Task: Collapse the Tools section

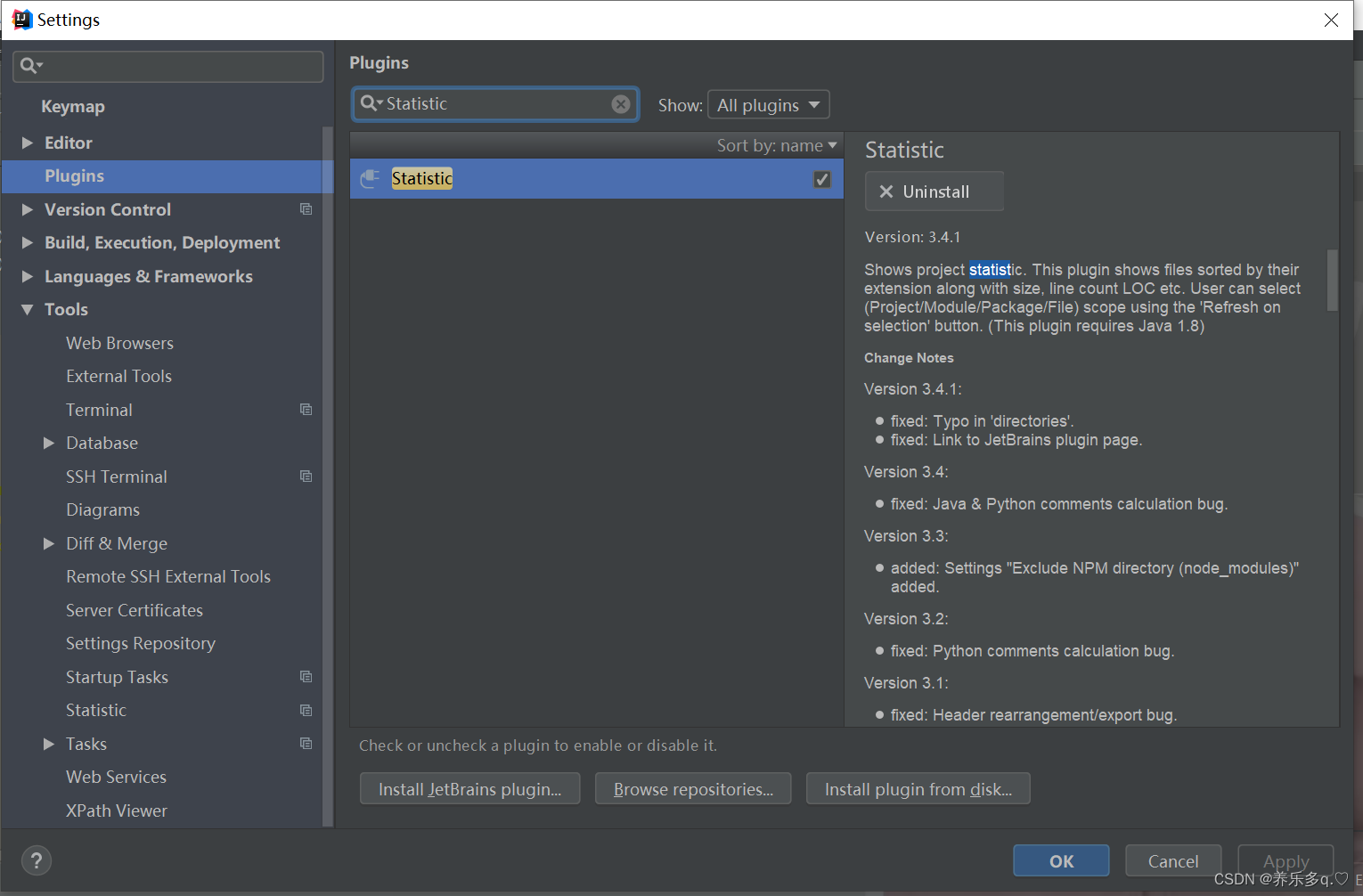Action: tap(28, 310)
